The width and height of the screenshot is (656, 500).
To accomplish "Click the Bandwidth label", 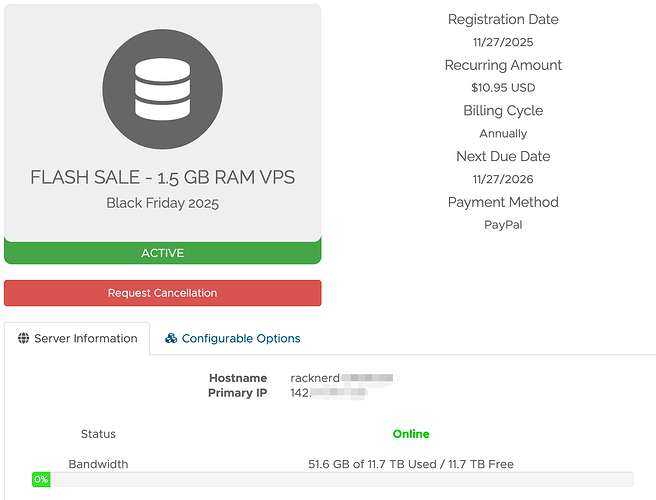I will (x=98, y=464).
